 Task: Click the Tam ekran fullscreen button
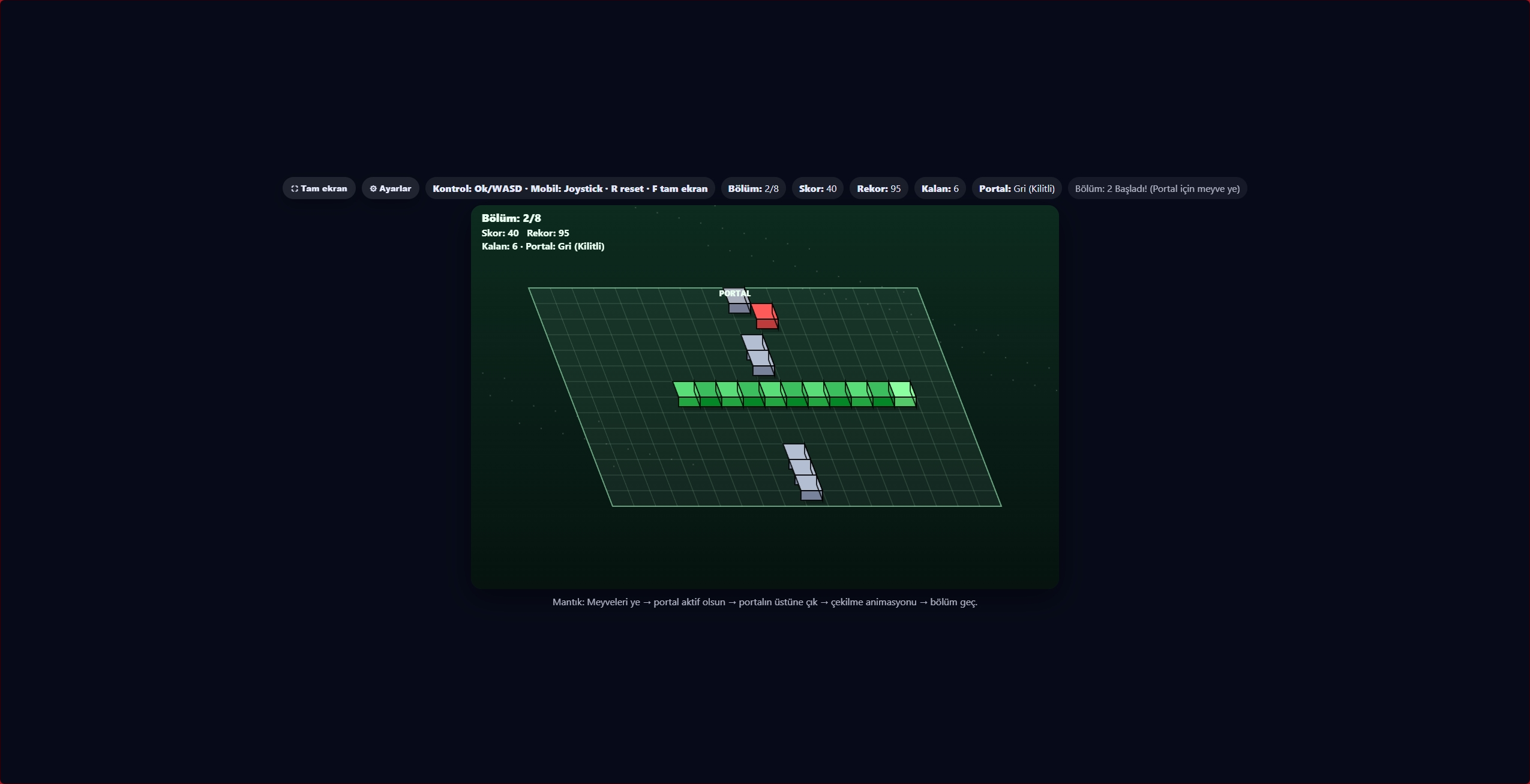pos(319,188)
